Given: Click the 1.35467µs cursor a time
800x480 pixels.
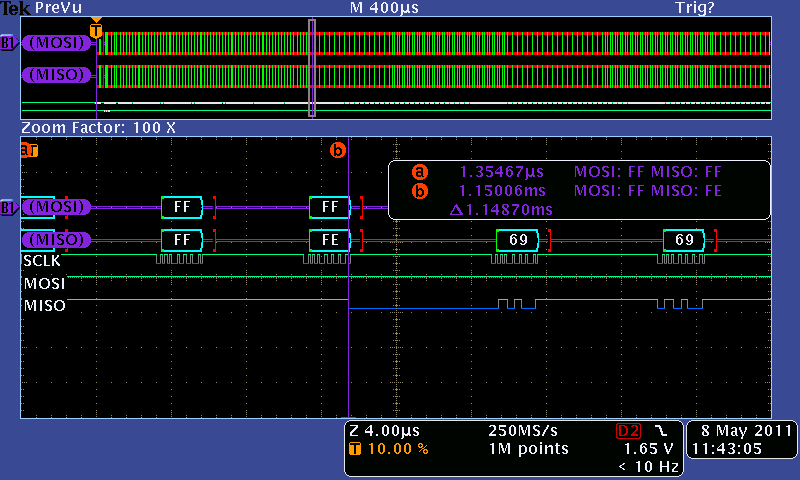Looking at the screenshot, I should pos(502,172).
